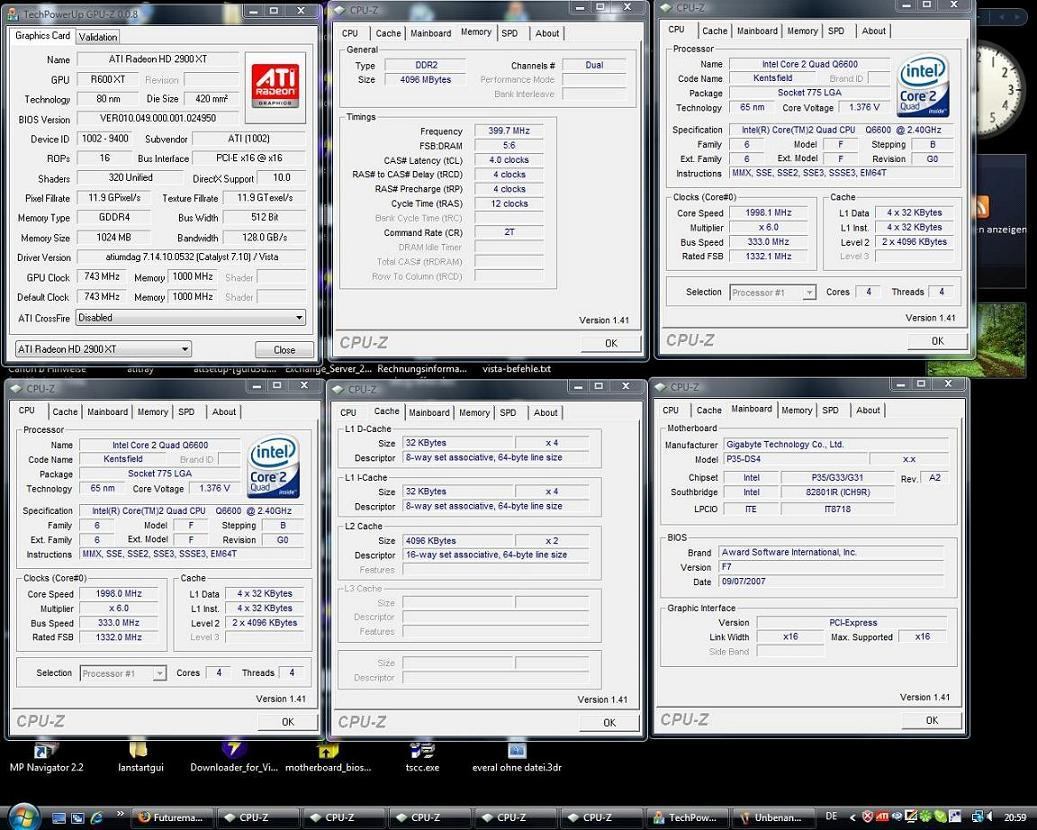1037x830 pixels.
Task: Switch to the TechPow... taskbar button
Action: tap(686, 817)
